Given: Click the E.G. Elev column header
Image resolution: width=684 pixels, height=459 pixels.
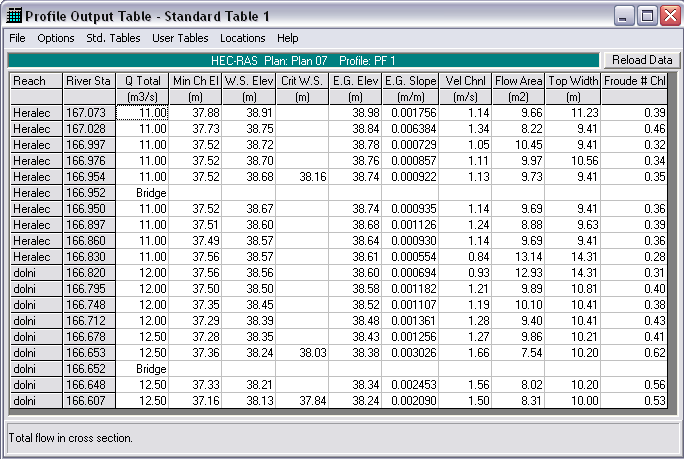Looking at the screenshot, I should pyautogui.click(x=355, y=81).
